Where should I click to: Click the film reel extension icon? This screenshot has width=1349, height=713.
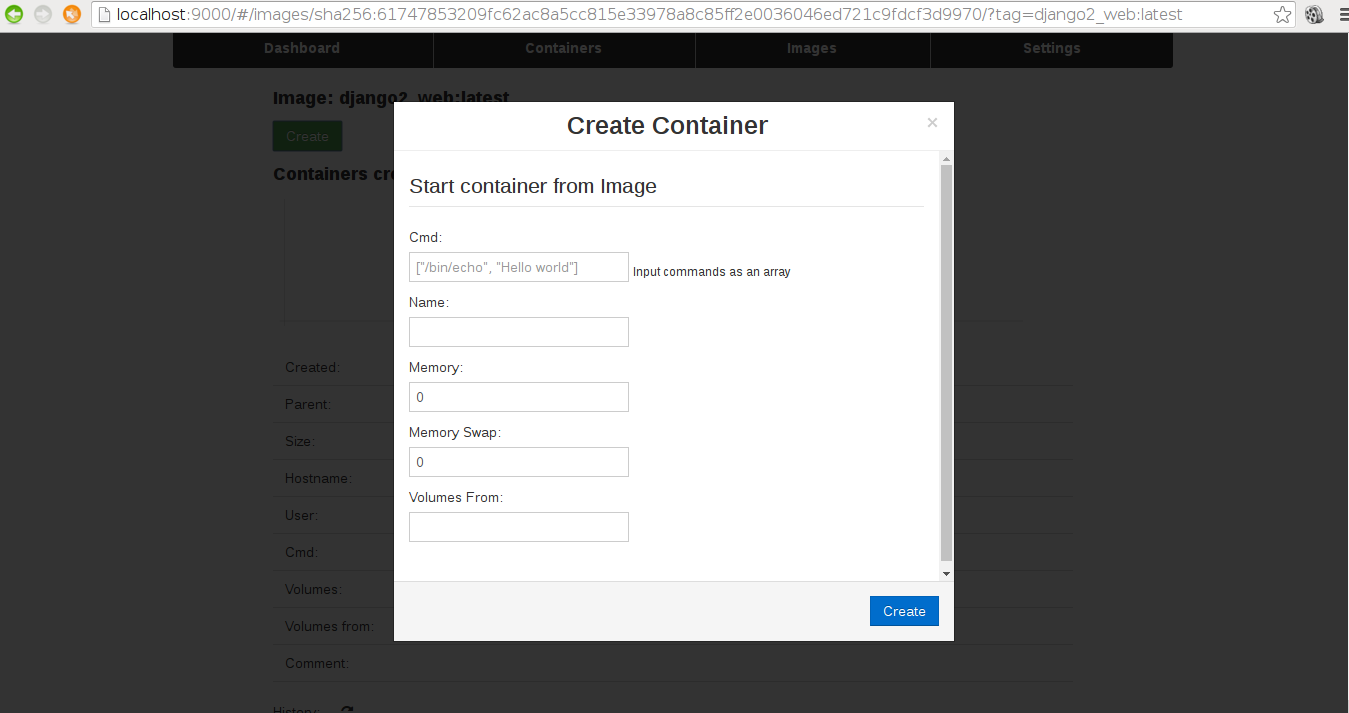point(1314,15)
